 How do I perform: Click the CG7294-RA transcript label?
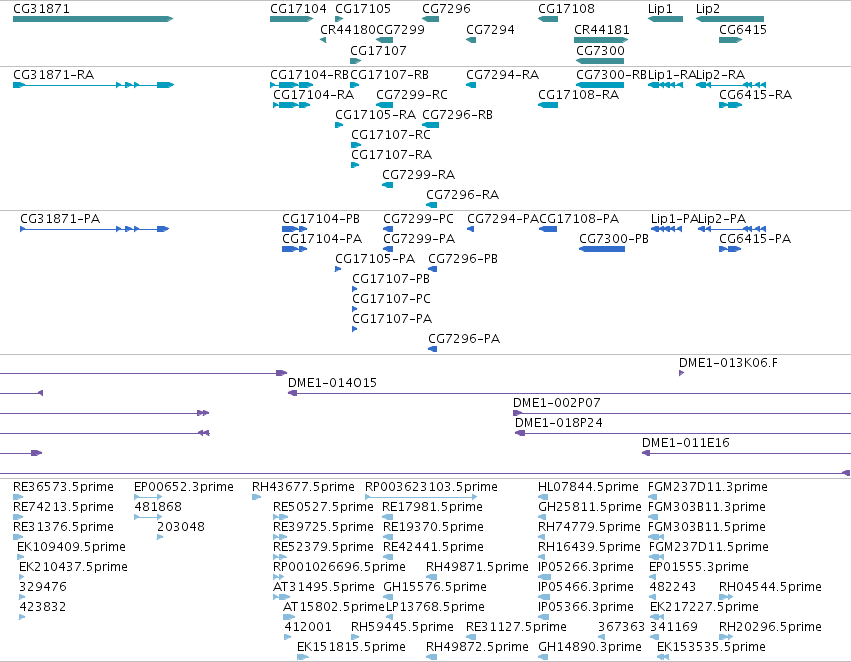[x=503, y=74]
